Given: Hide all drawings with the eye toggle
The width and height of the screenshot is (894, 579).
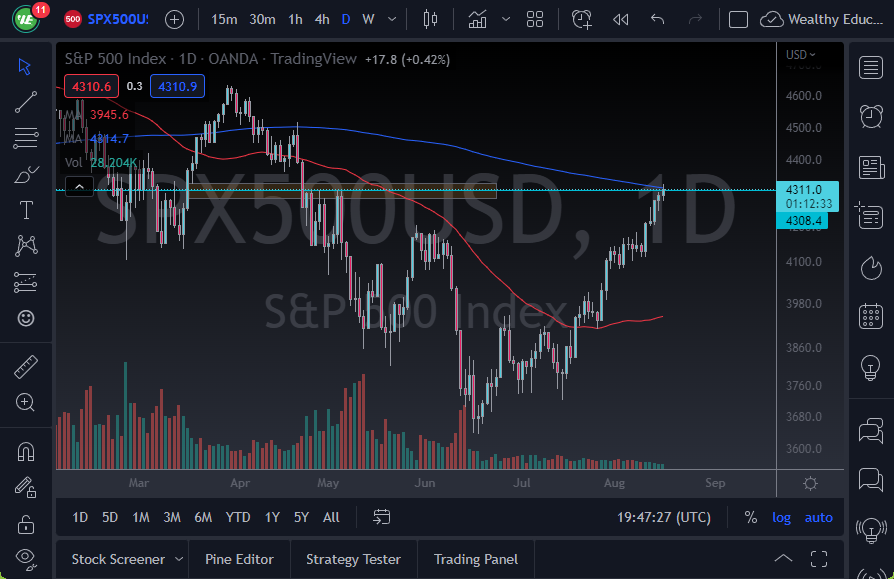Looking at the screenshot, I should coord(25,556).
